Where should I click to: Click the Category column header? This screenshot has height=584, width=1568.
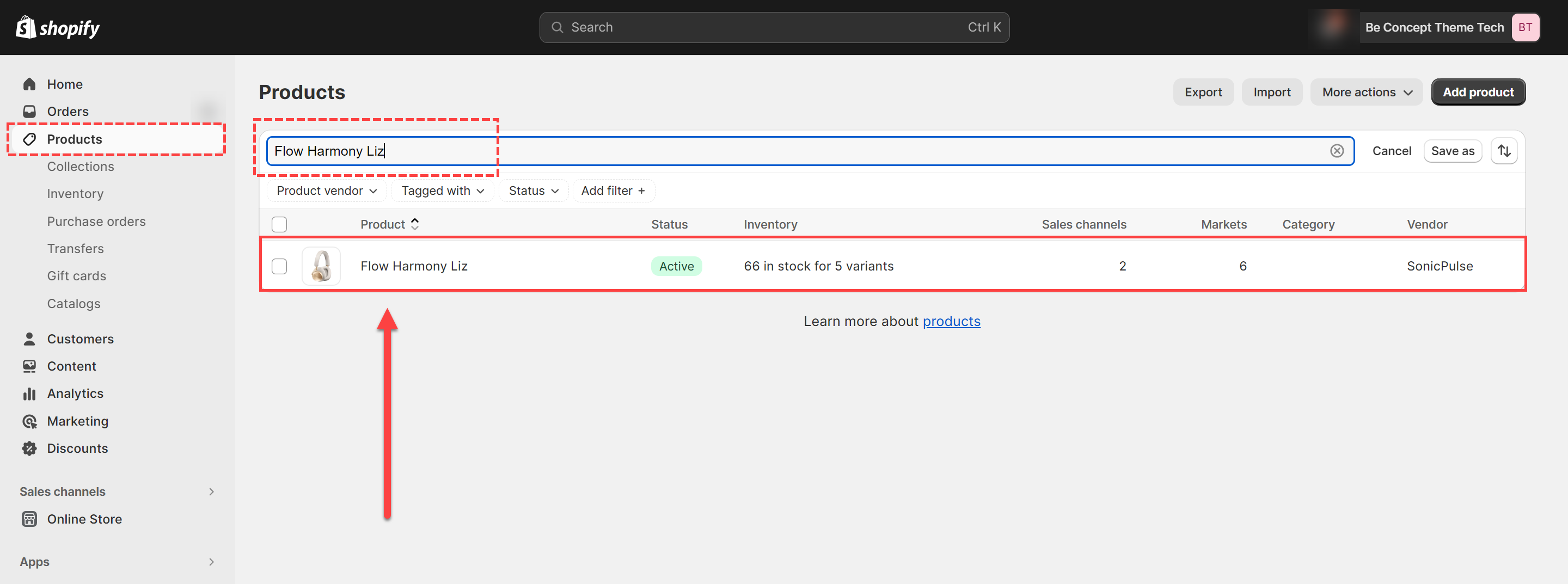[1308, 224]
